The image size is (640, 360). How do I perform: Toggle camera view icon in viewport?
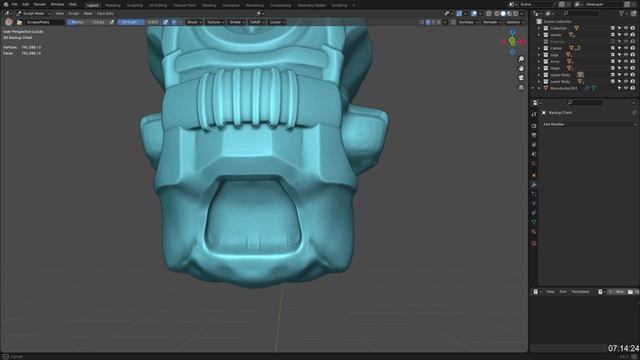[521, 78]
